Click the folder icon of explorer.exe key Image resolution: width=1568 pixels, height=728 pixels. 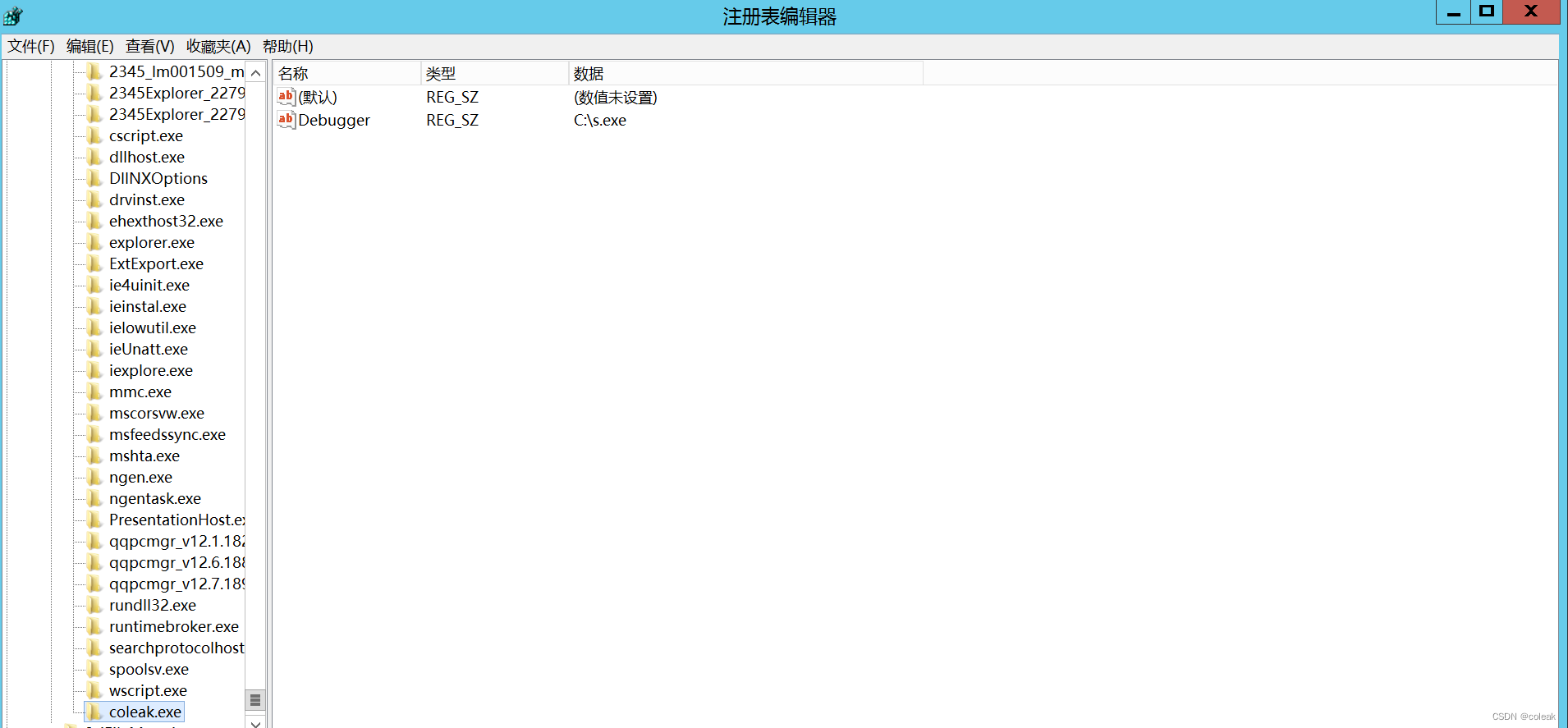(x=95, y=242)
